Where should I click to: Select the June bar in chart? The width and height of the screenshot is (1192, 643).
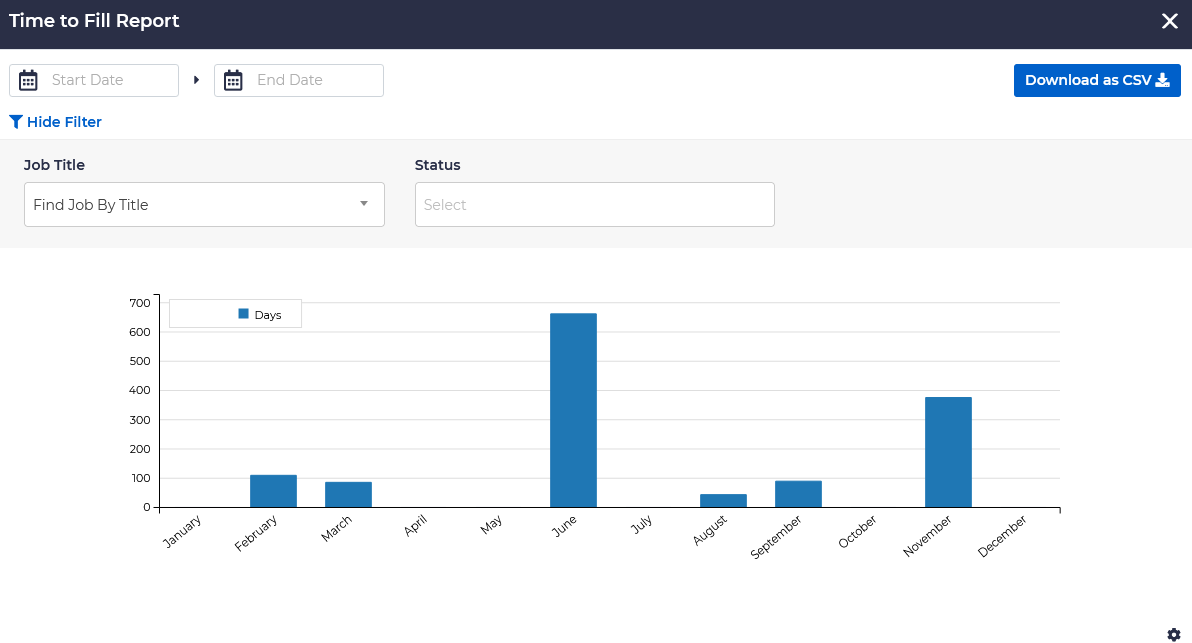pos(573,410)
